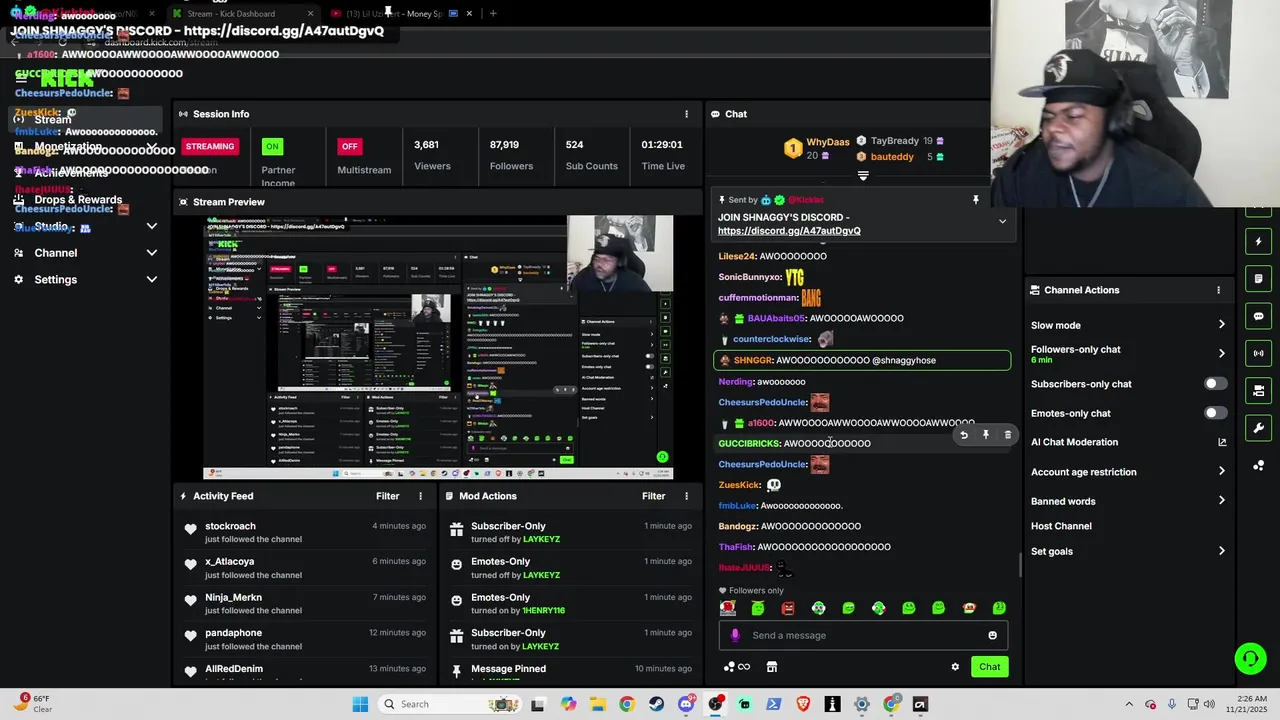Click the Stream Preview video thumbnail
Image resolution: width=1280 pixels, height=720 pixels.
point(438,347)
